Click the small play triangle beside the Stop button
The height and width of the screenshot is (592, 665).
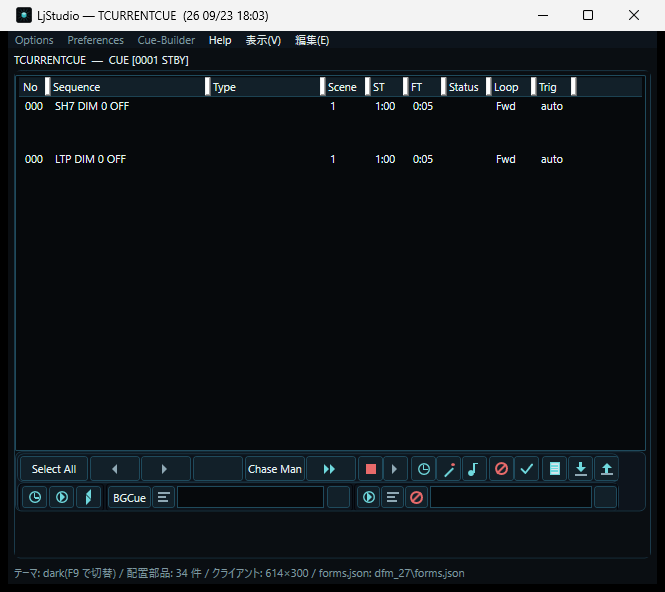395,469
